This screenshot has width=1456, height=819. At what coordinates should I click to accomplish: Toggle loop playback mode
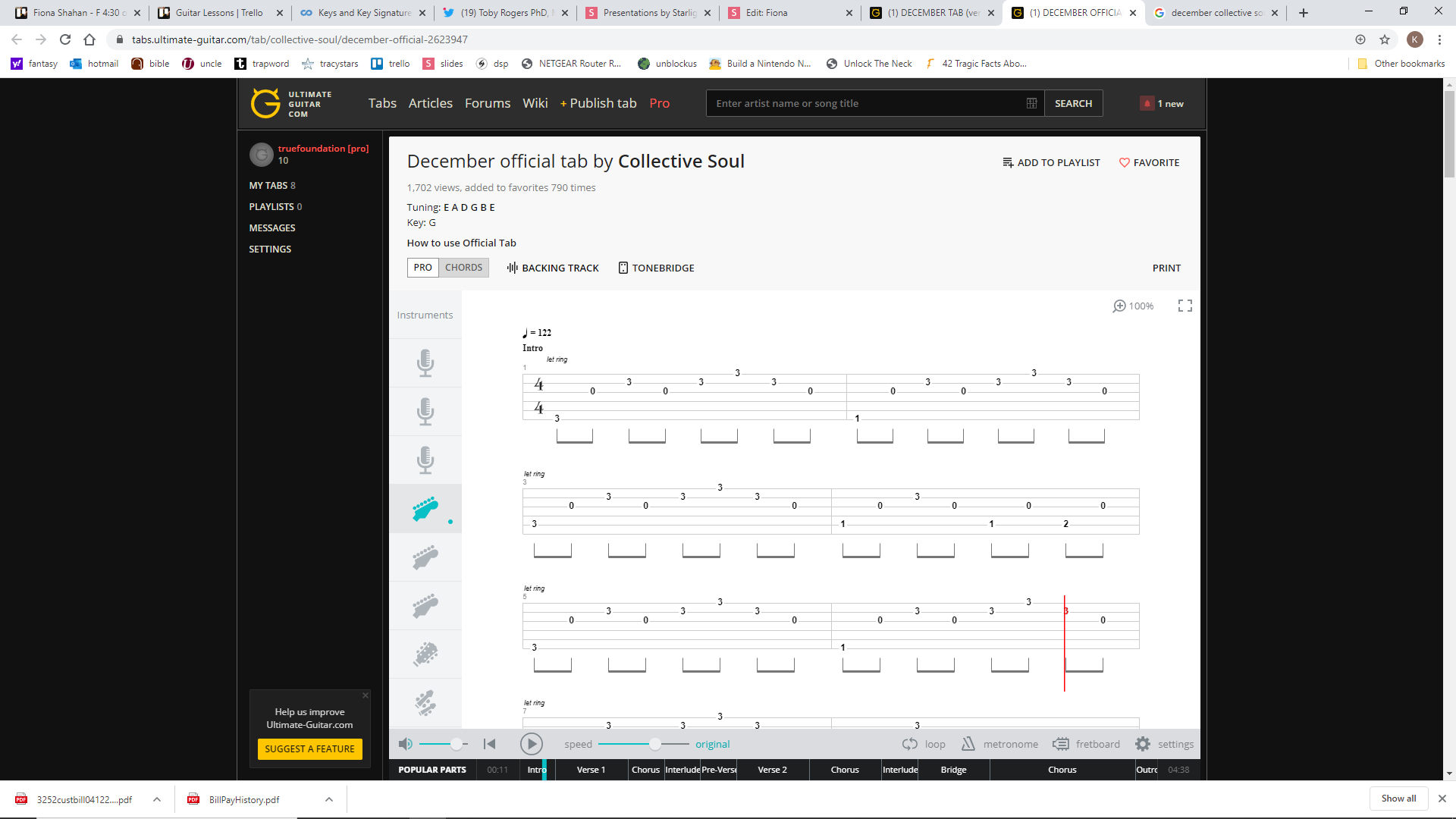click(924, 744)
